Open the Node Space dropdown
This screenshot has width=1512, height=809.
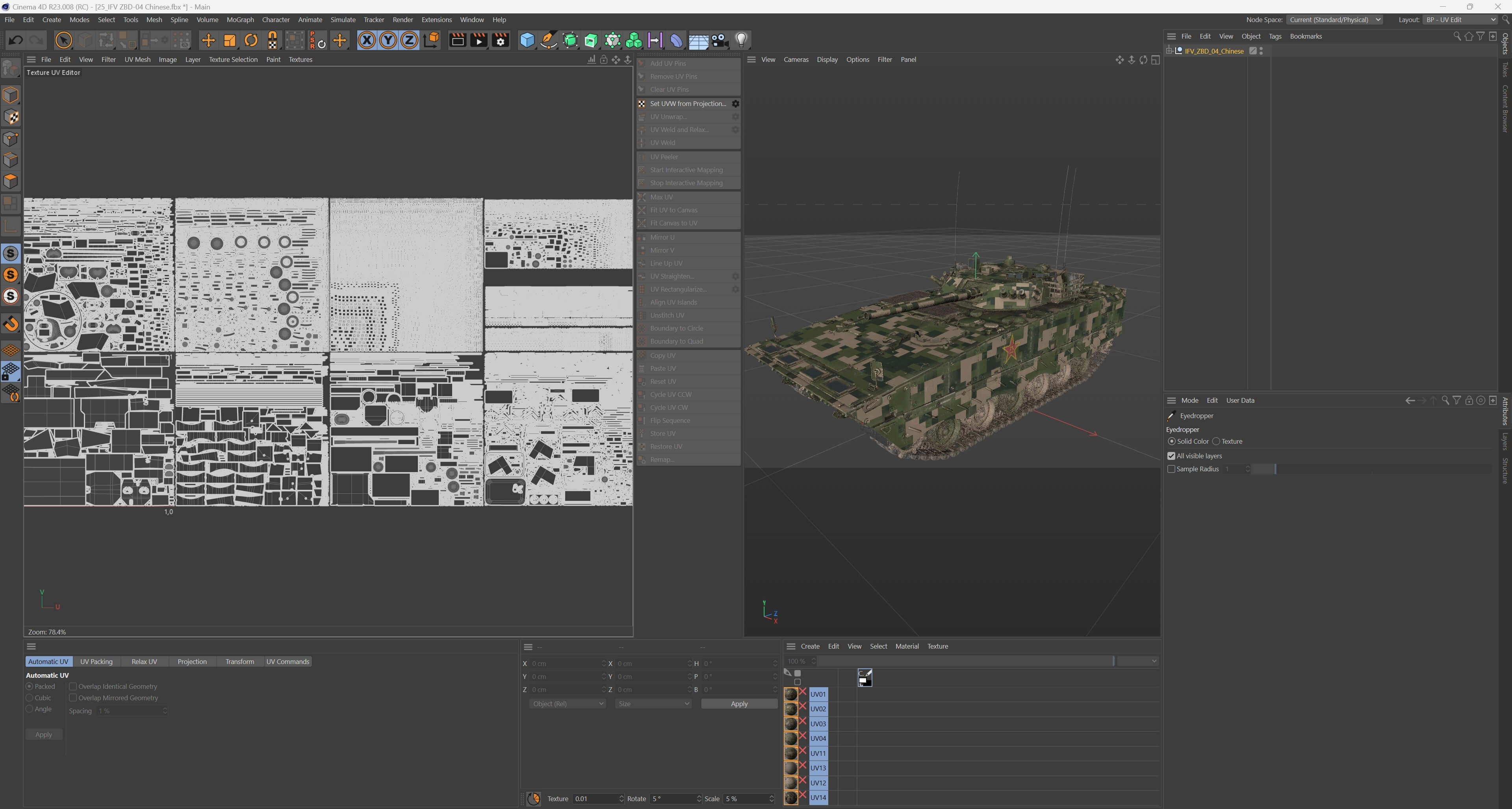[x=1334, y=19]
